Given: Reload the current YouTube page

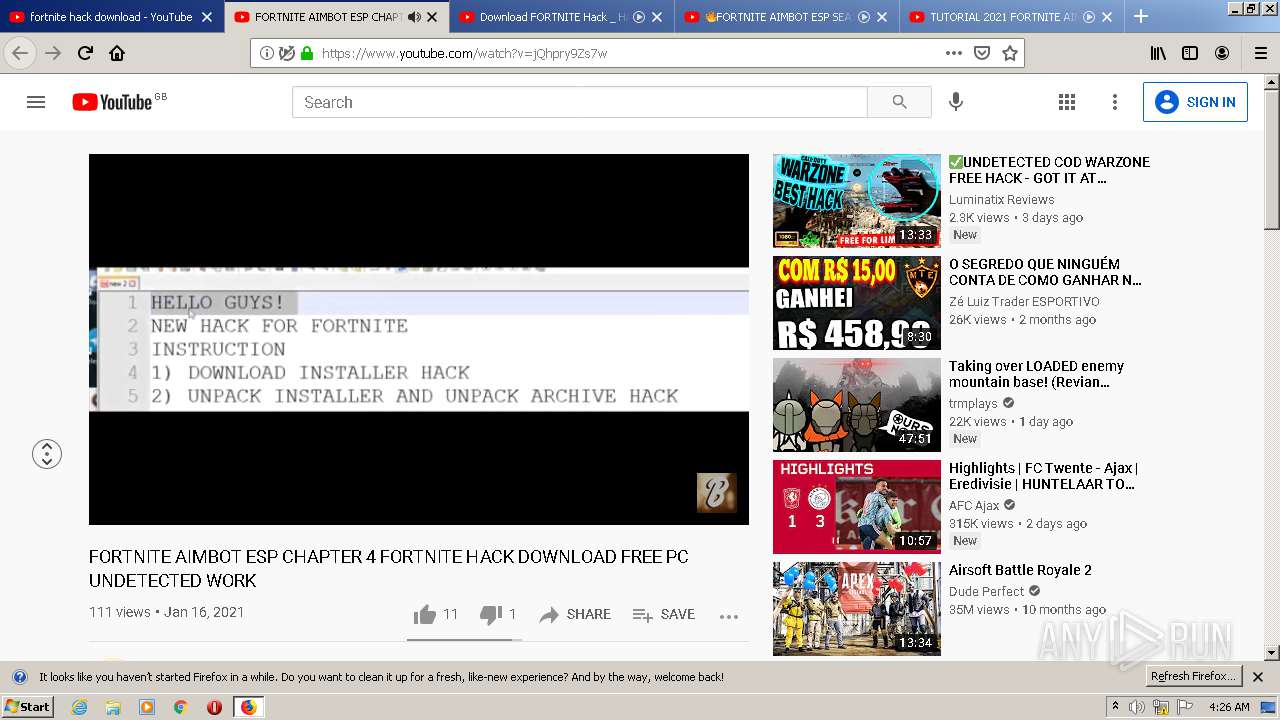Looking at the screenshot, I should click(85, 53).
